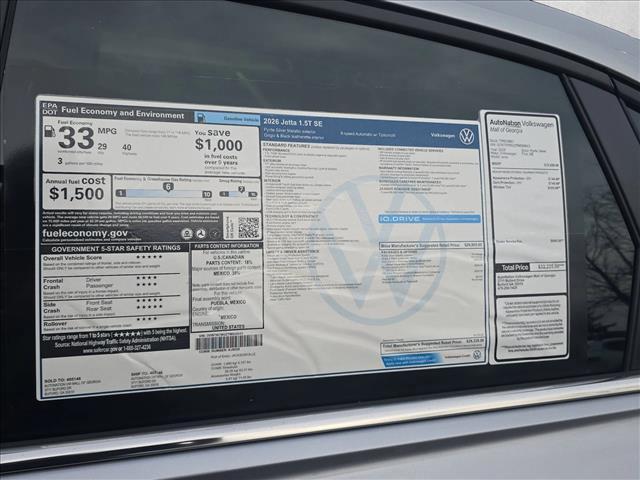Open the fueleconomy.gov link
Viewport: 640px width, 480px height.
tap(85, 233)
